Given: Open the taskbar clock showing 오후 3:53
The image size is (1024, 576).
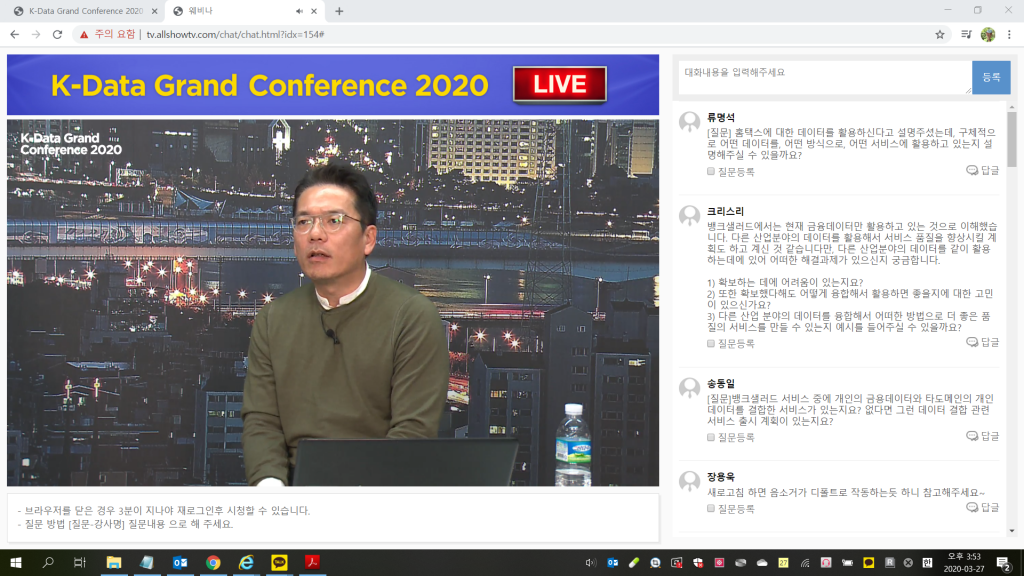Looking at the screenshot, I should (x=964, y=562).
